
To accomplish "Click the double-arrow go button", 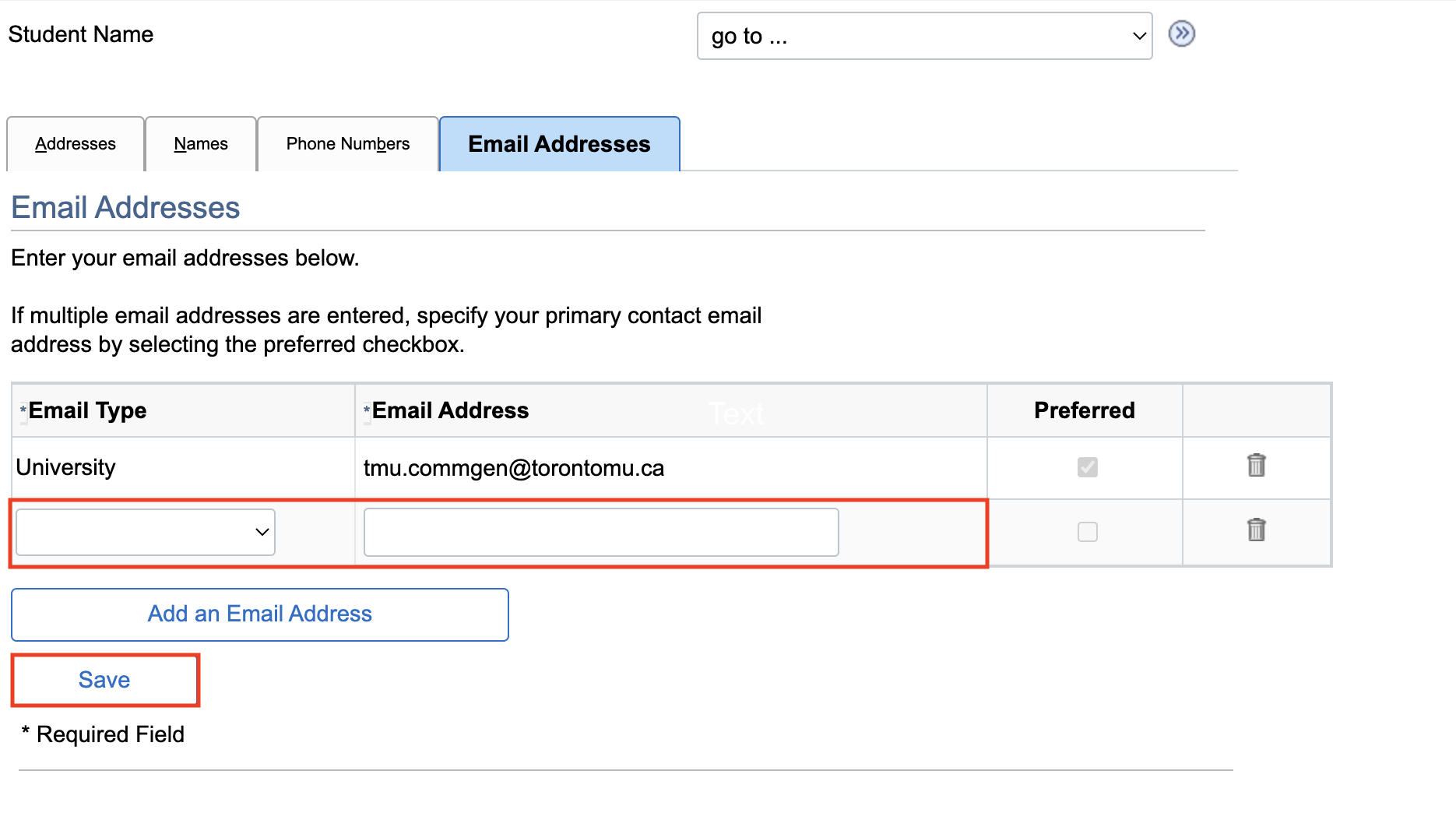I will coord(1181,34).
